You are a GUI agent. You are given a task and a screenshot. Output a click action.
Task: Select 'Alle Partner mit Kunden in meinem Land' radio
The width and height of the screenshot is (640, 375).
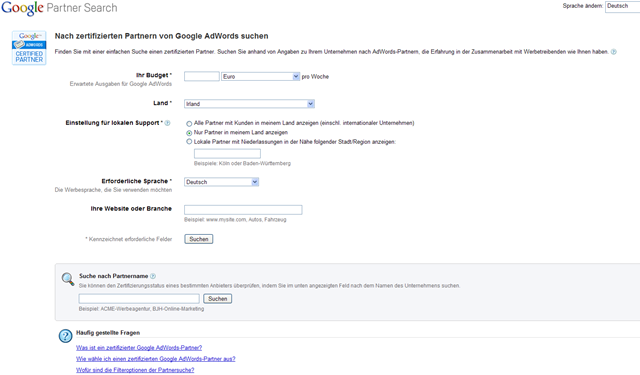pyautogui.click(x=189, y=124)
